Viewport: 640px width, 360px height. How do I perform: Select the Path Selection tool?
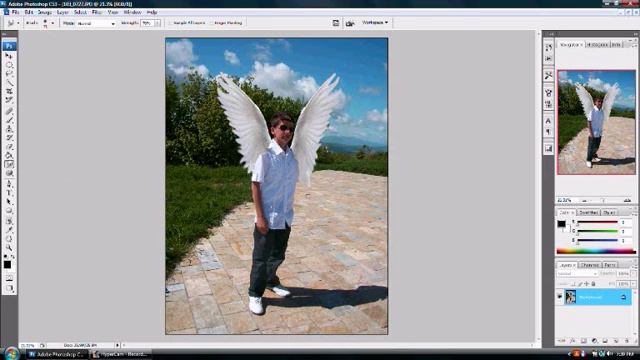(9, 202)
